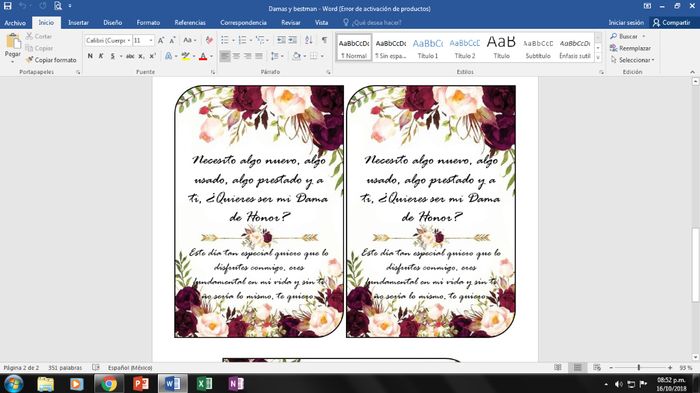The width and height of the screenshot is (700, 393).
Task: Open numbering list dropdown
Action: pyautogui.click(x=251, y=40)
